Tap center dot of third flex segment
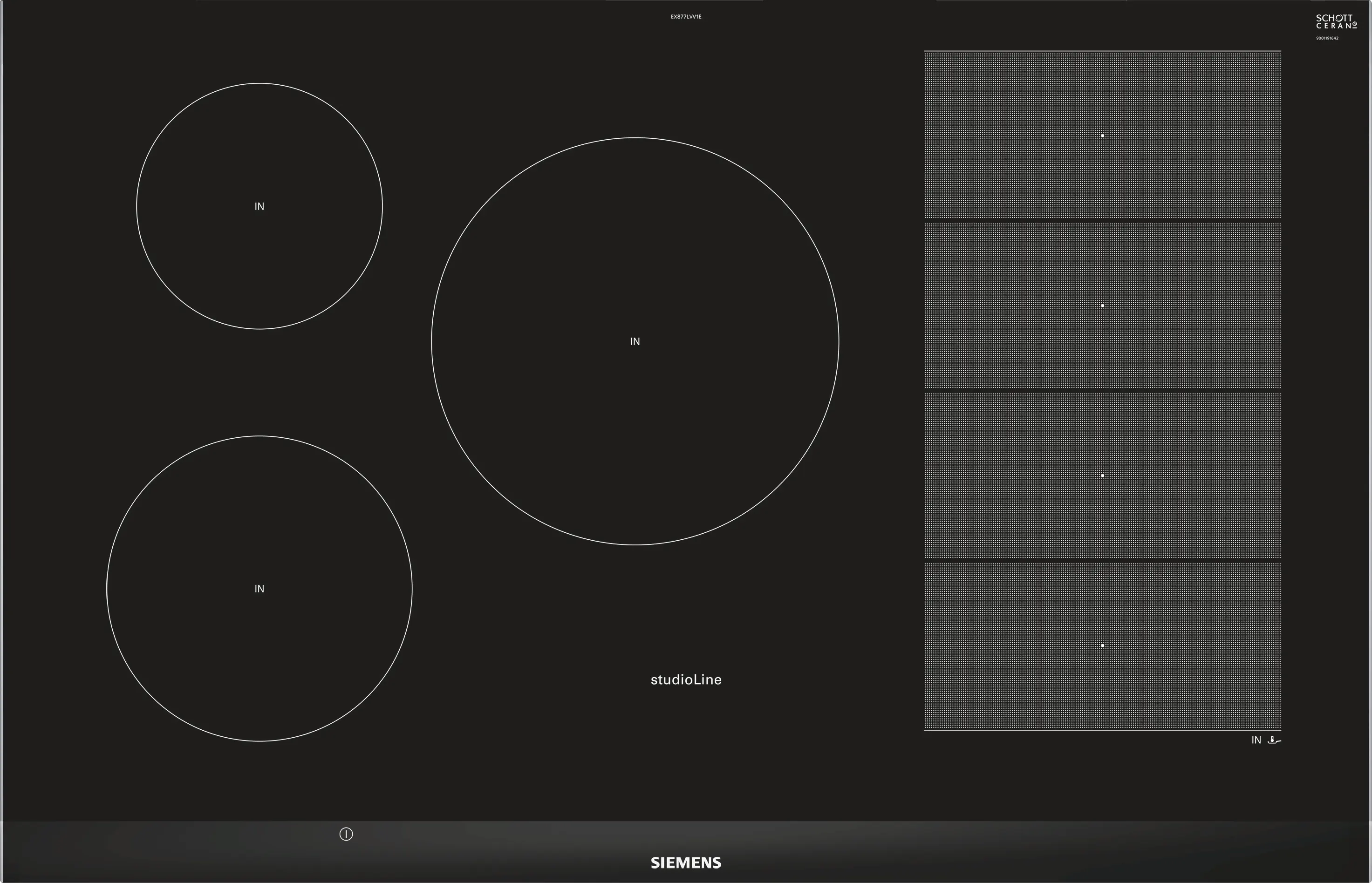This screenshot has width=1372, height=883. (x=1102, y=475)
